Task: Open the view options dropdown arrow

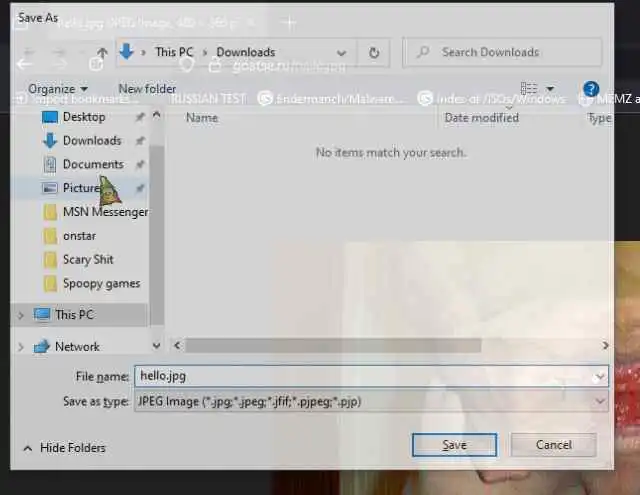Action: click(x=550, y=89)
